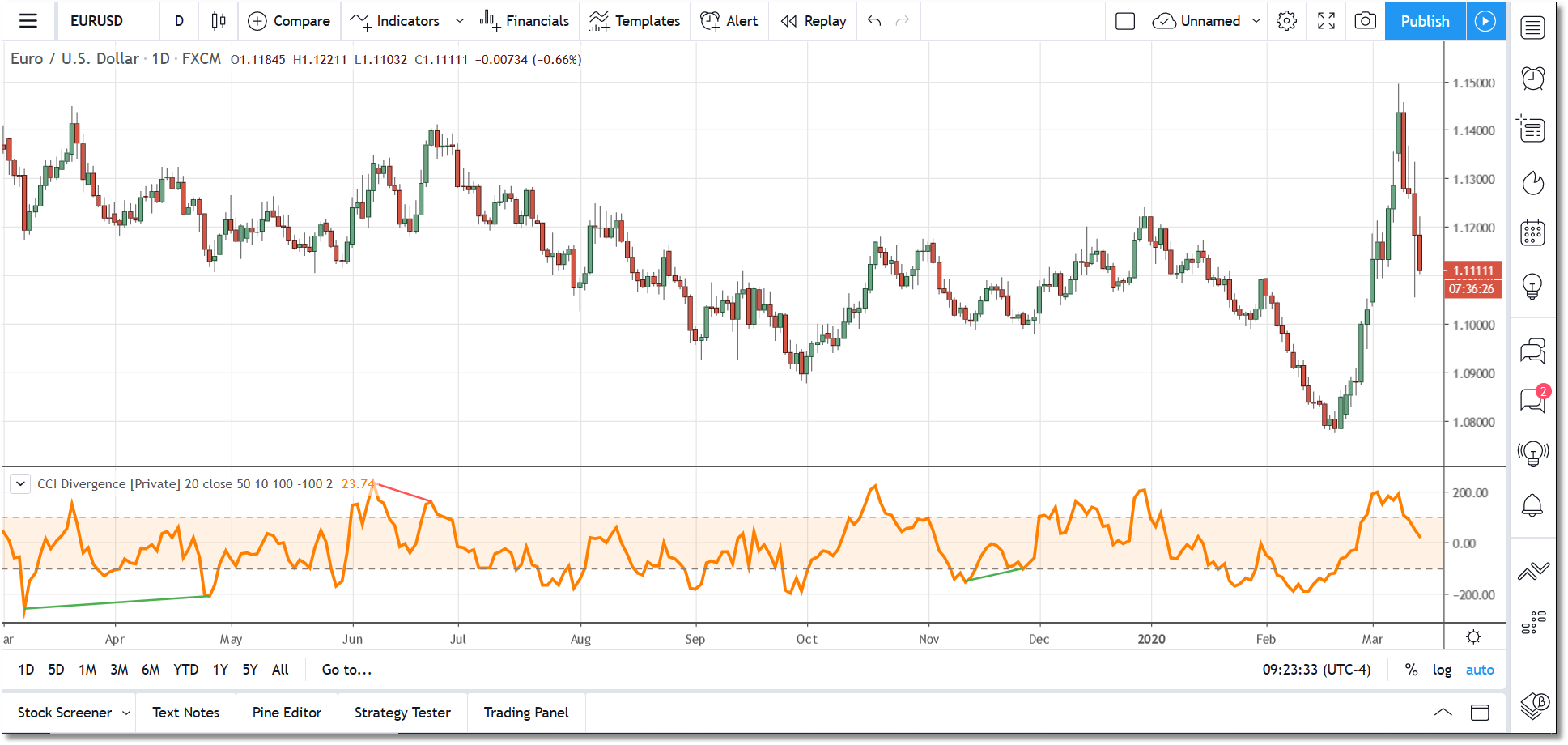
Task: Select the 6M date range
Action: pos(151,670)
